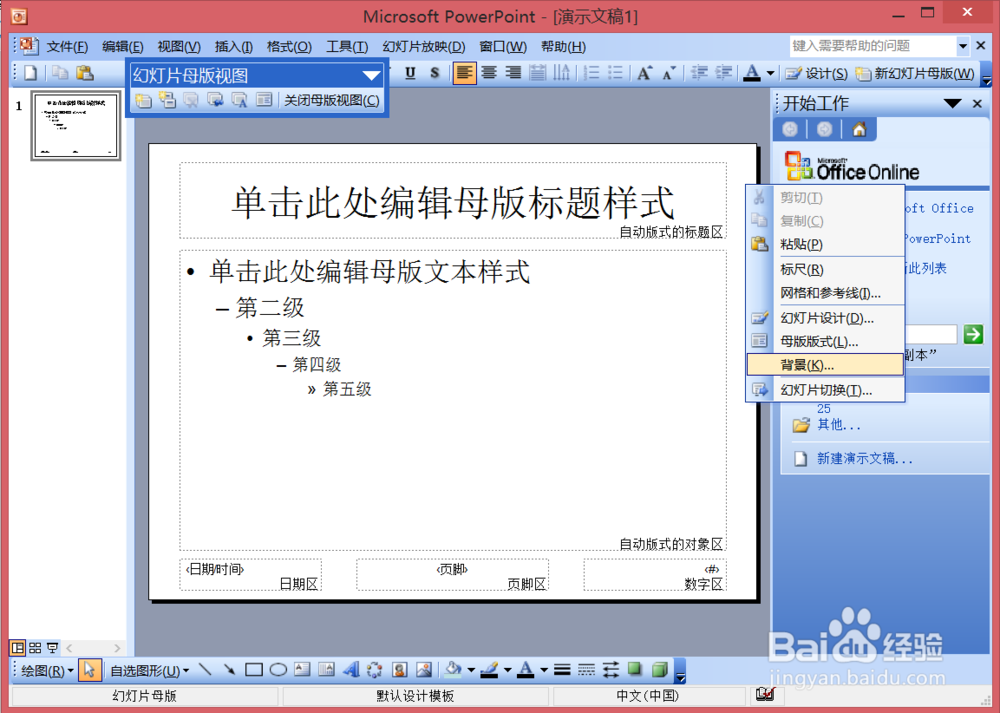Open the 幻灯片放映(D) menu
The width and height of the screenshot is (1000, 713).
tap(423, 47)
